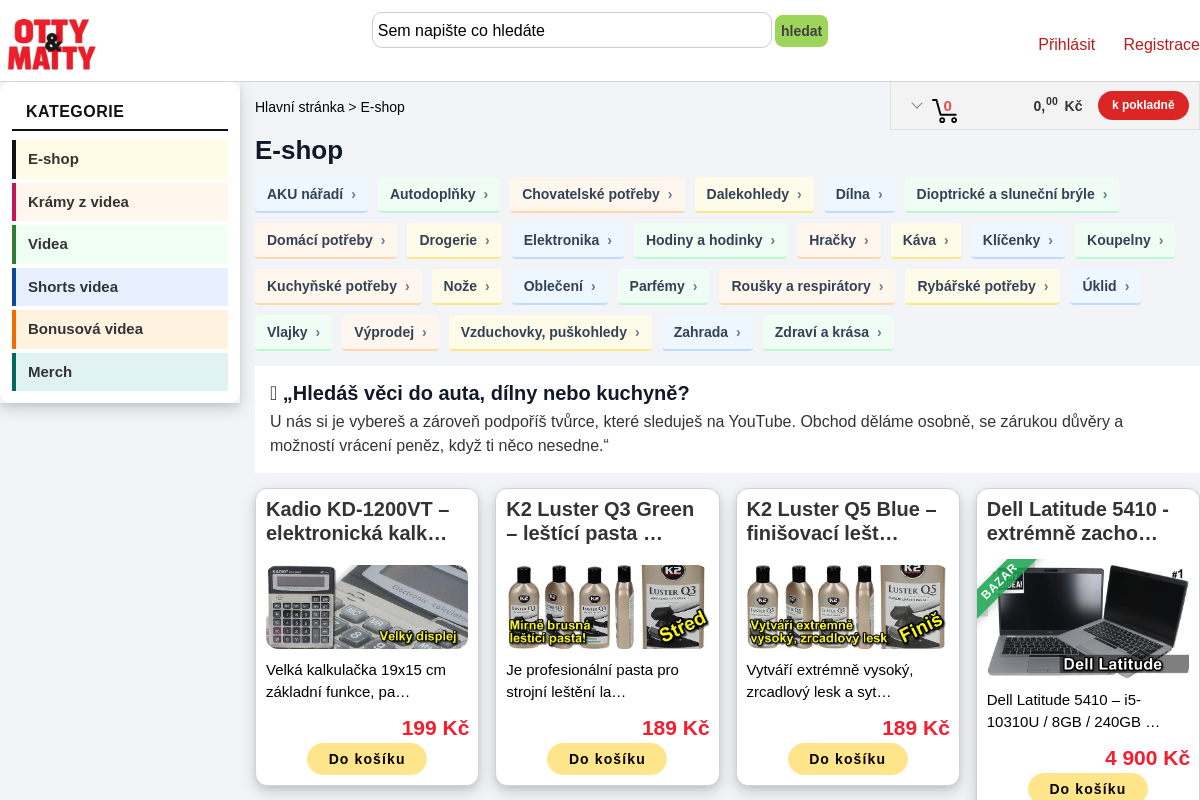Open the Přihlásit login link
Viewport: 1200px width, 800px height.
point(1066,44)
